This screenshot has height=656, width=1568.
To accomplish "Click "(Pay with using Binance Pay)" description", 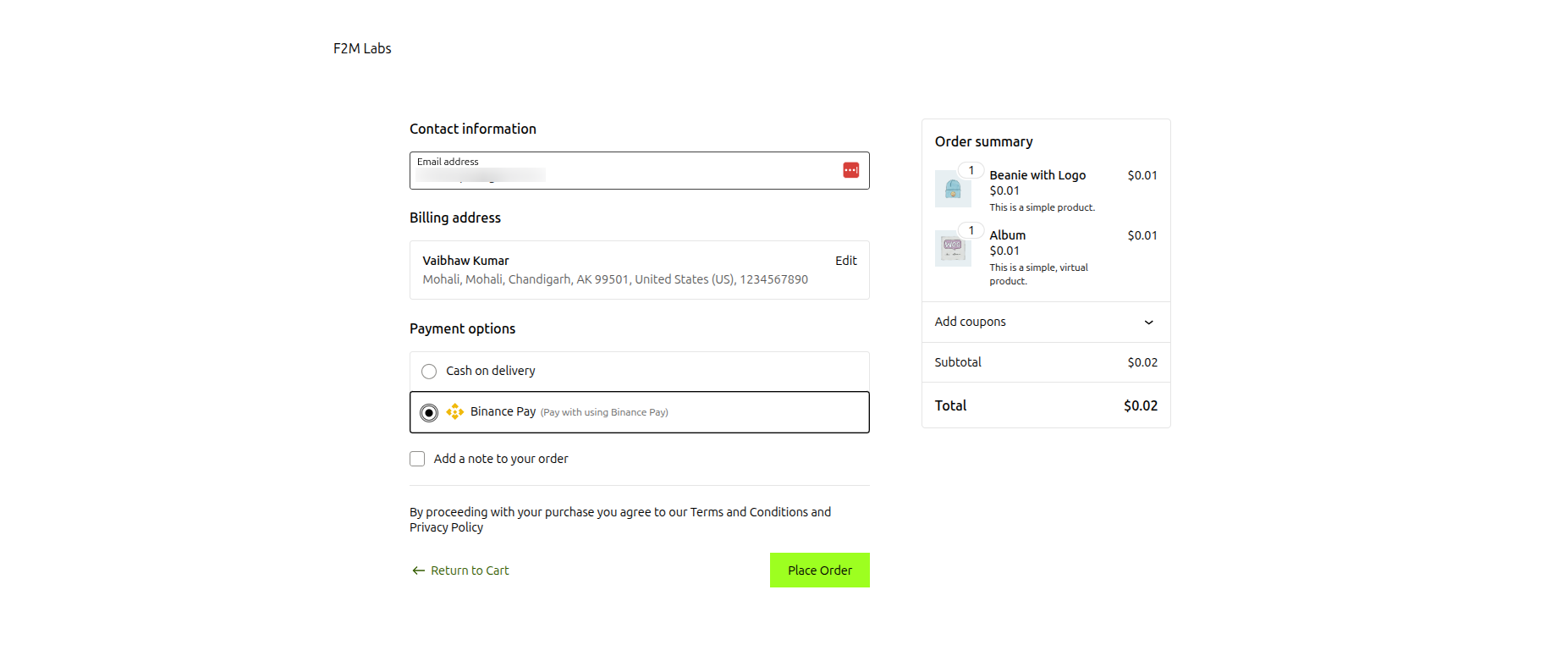I will pyautogui.click(x=604, y=412).
